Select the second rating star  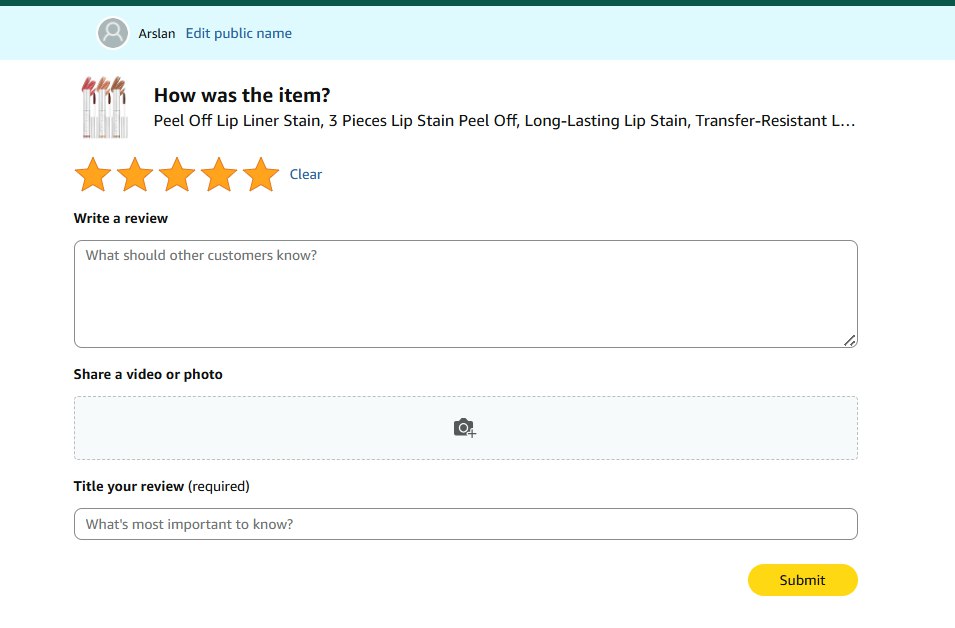(x=135, y=174)
